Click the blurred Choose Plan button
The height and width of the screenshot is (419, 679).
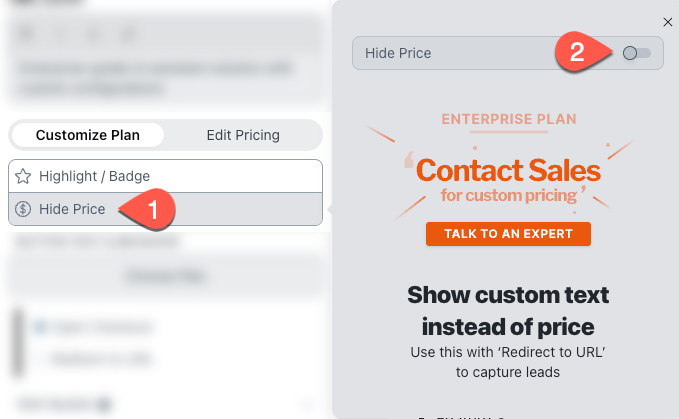pos(165,275)
